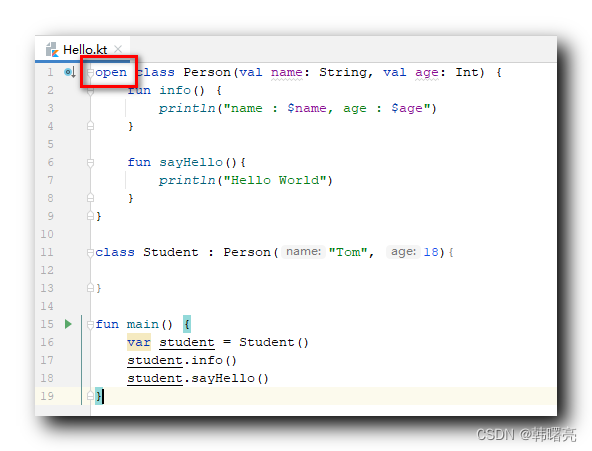Click the println call on line 3
Screen dimensions: 592x451
pyautogui.click(x=187, y=108)
